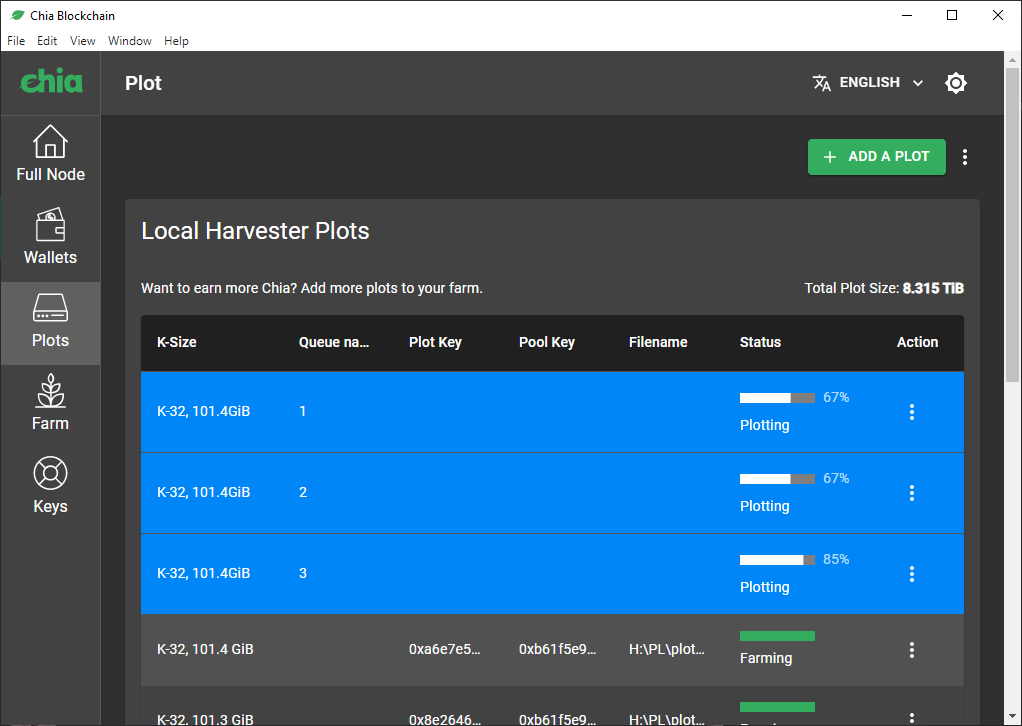Image resolution: width=1022 pixels, height=726 pixels.
Task: Open the Edit menu
Action: coord(47,40)
